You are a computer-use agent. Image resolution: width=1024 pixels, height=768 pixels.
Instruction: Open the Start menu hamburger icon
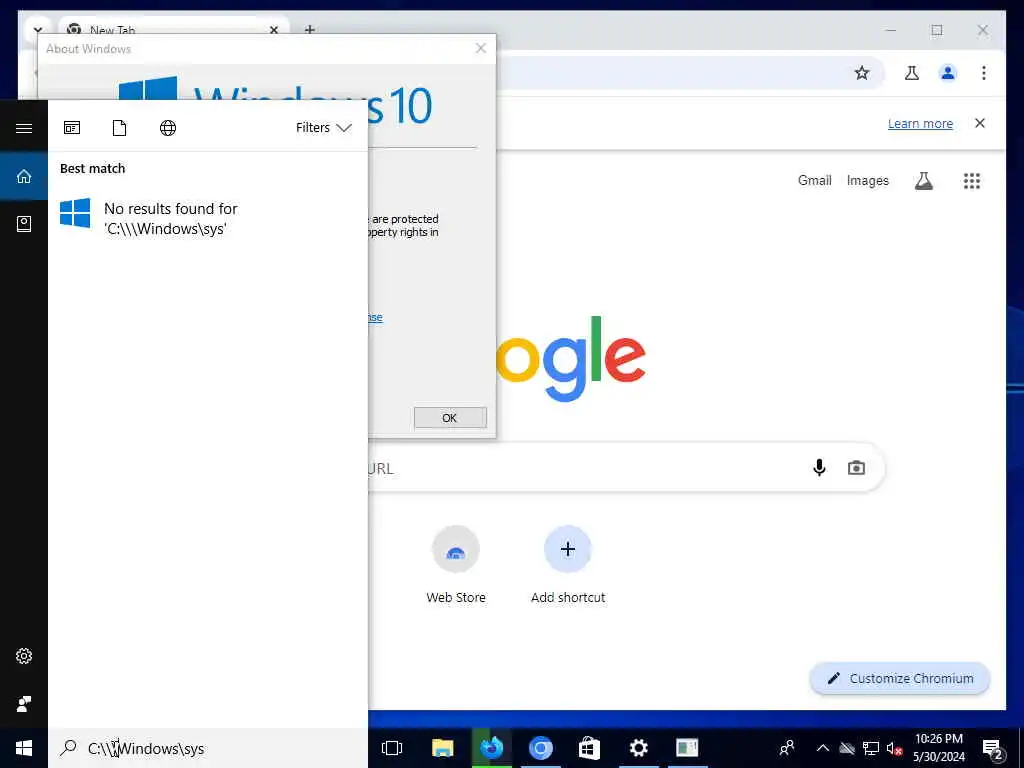[x=24, y=128]
